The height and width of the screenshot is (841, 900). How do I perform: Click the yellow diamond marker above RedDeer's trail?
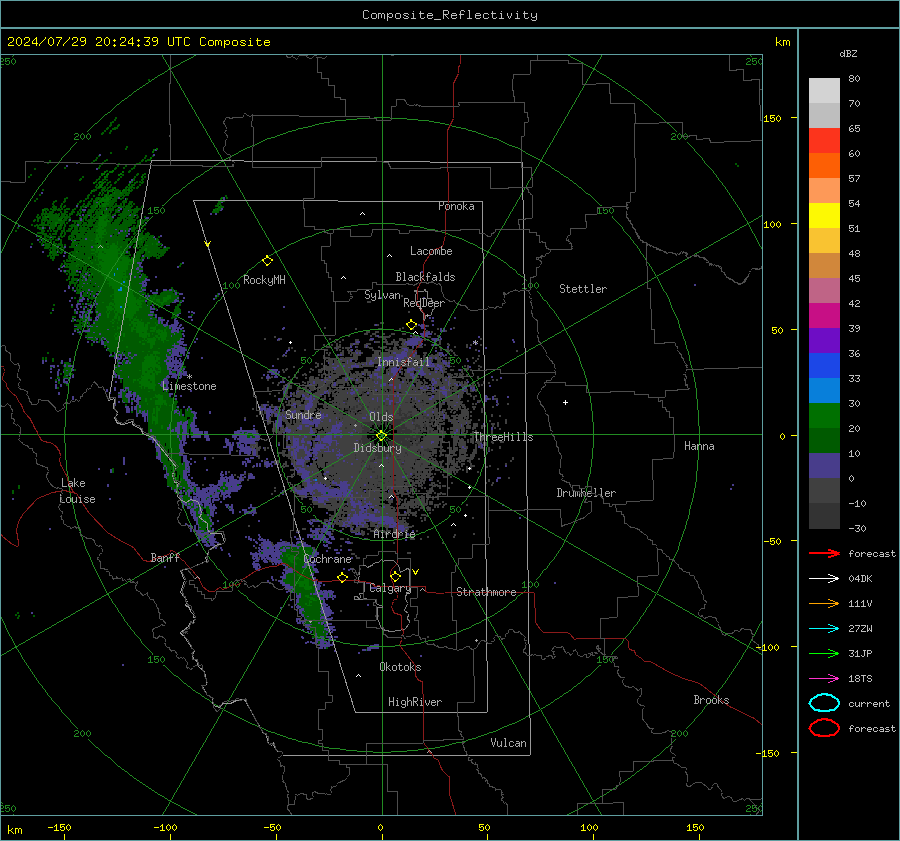(411, 325)
